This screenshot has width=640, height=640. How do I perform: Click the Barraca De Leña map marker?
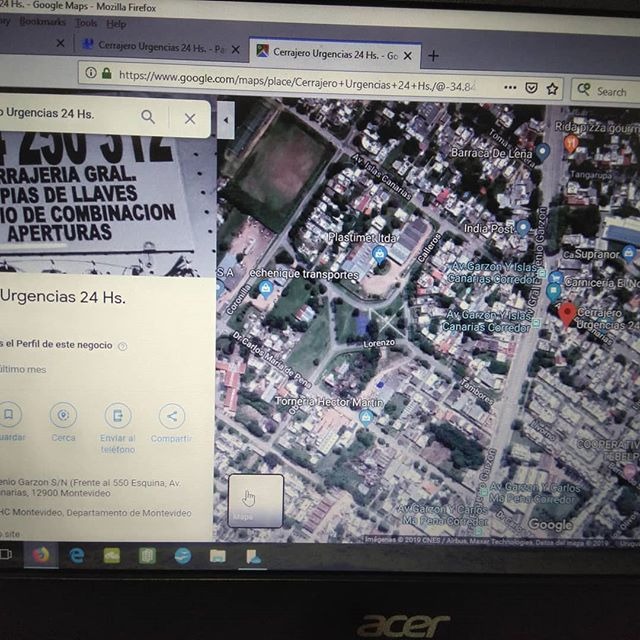click(542, 152)
